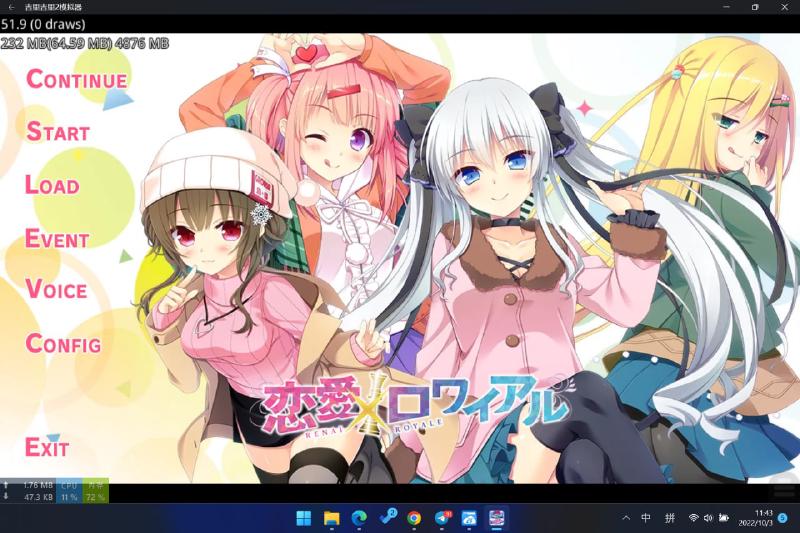This screenshot has height=533, width=800.
Task: Open the Voice settings menu
Action: coord(56,290)
